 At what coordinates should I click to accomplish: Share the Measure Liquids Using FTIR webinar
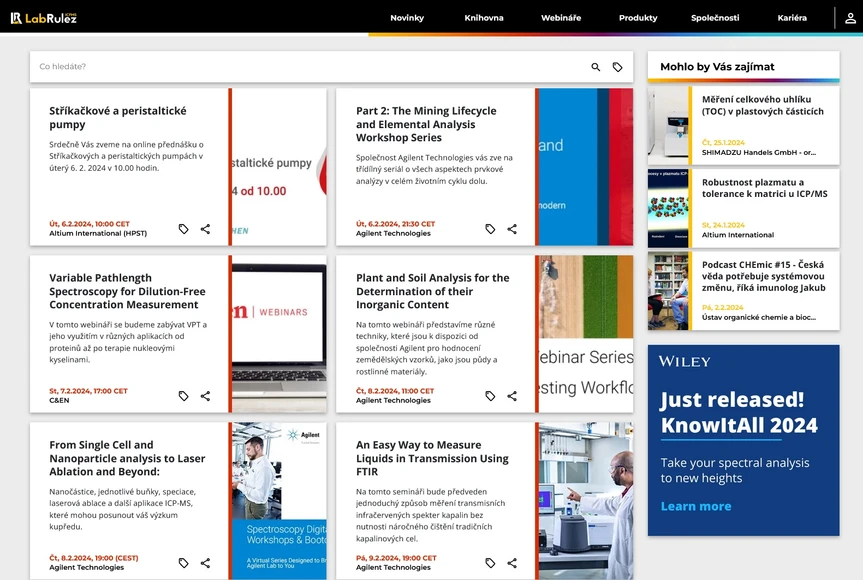point(512,563)
